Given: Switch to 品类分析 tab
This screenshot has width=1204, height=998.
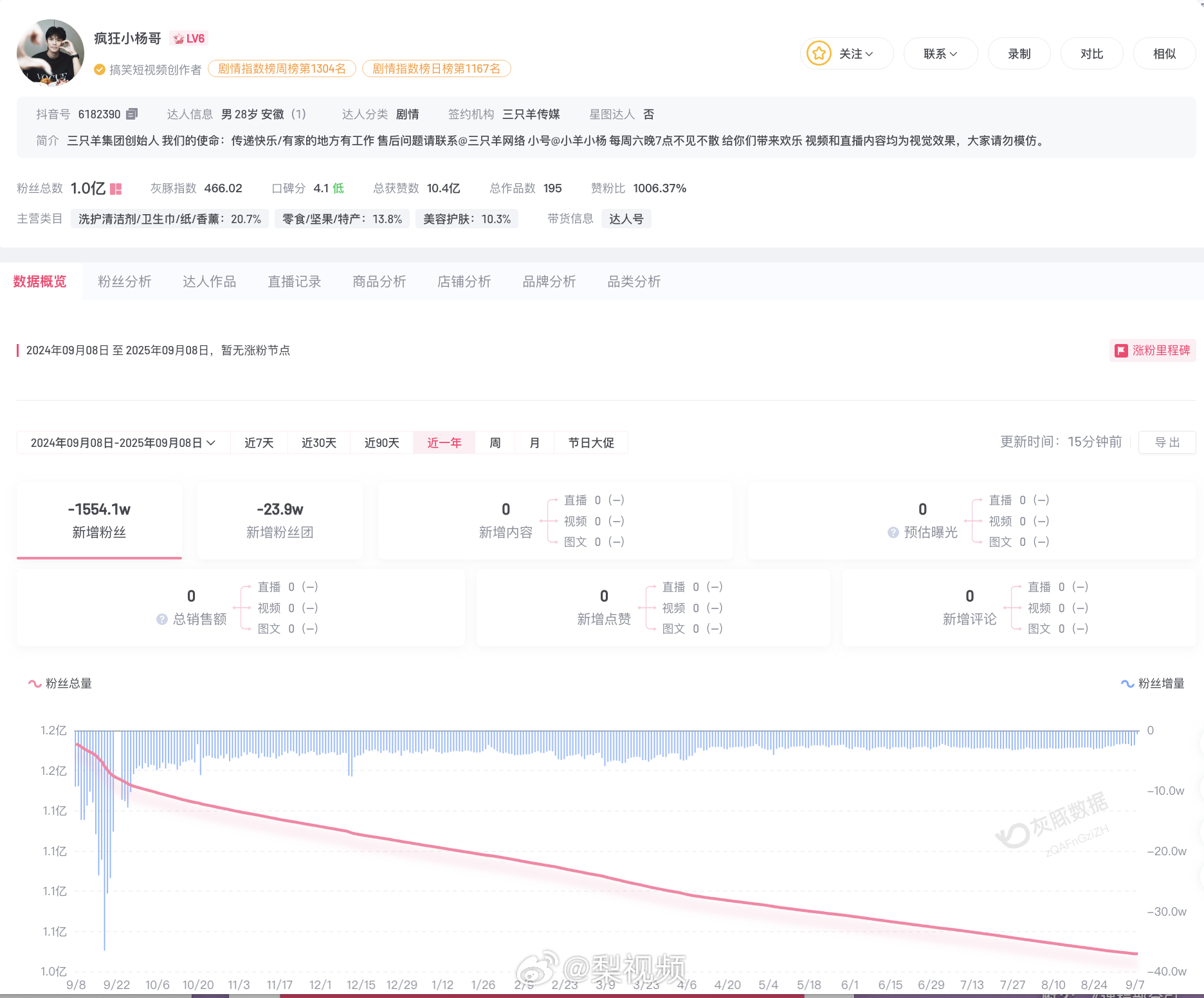Looking at the screenshot, I should pyautogui.click(x=634, y=281).
